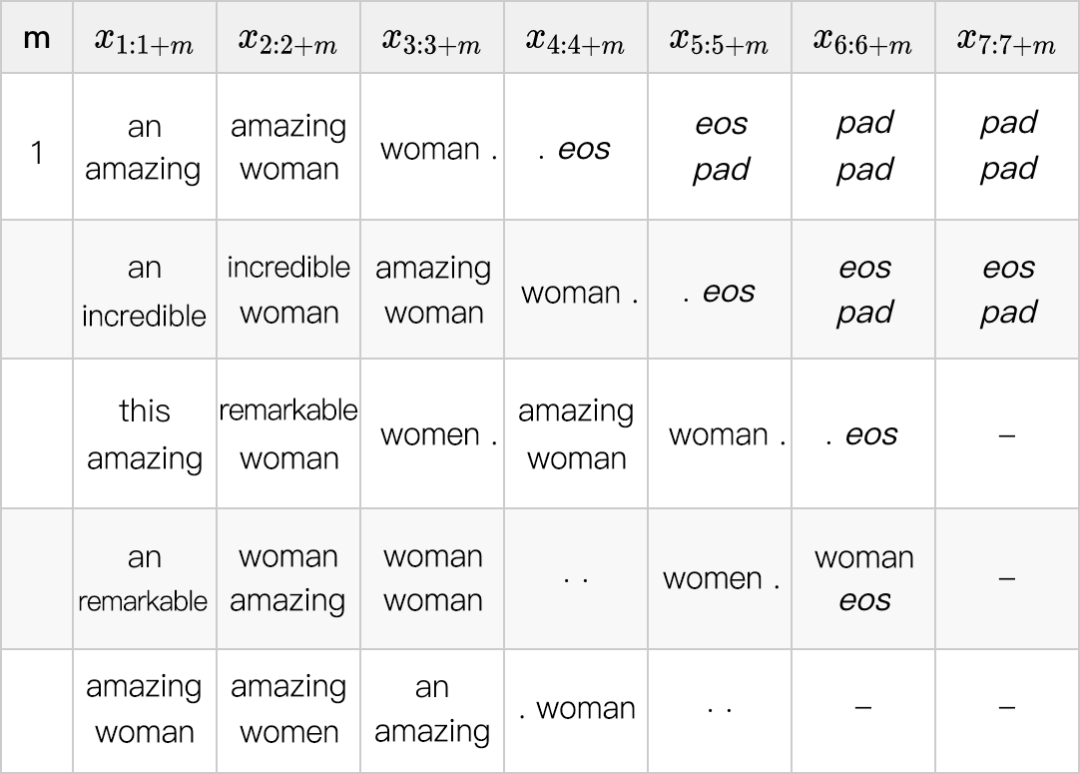Image resolution: width=1080 pixels, height=774 pixels.
Task: Select the 'this amazing' cell
Action: [144, 434]
